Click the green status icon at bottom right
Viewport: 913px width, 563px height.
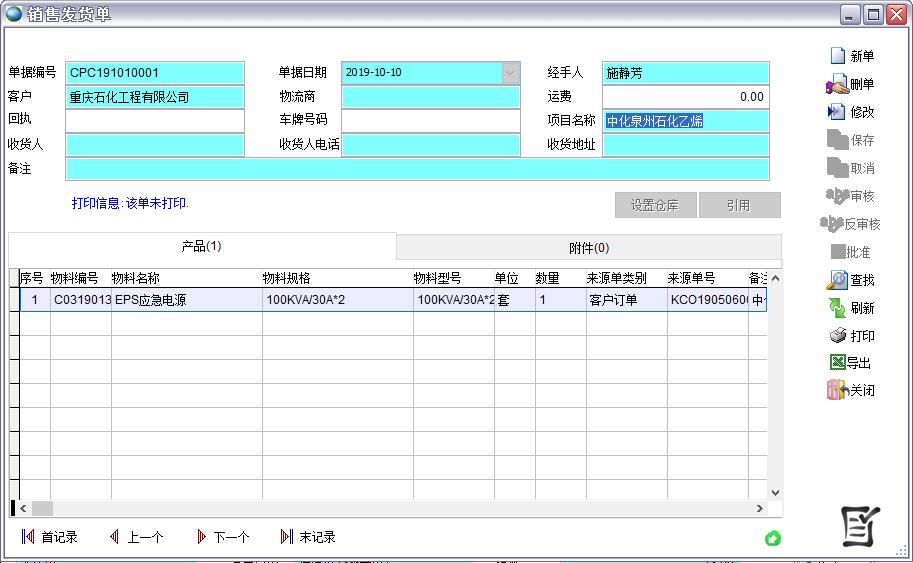coord(773,539)
